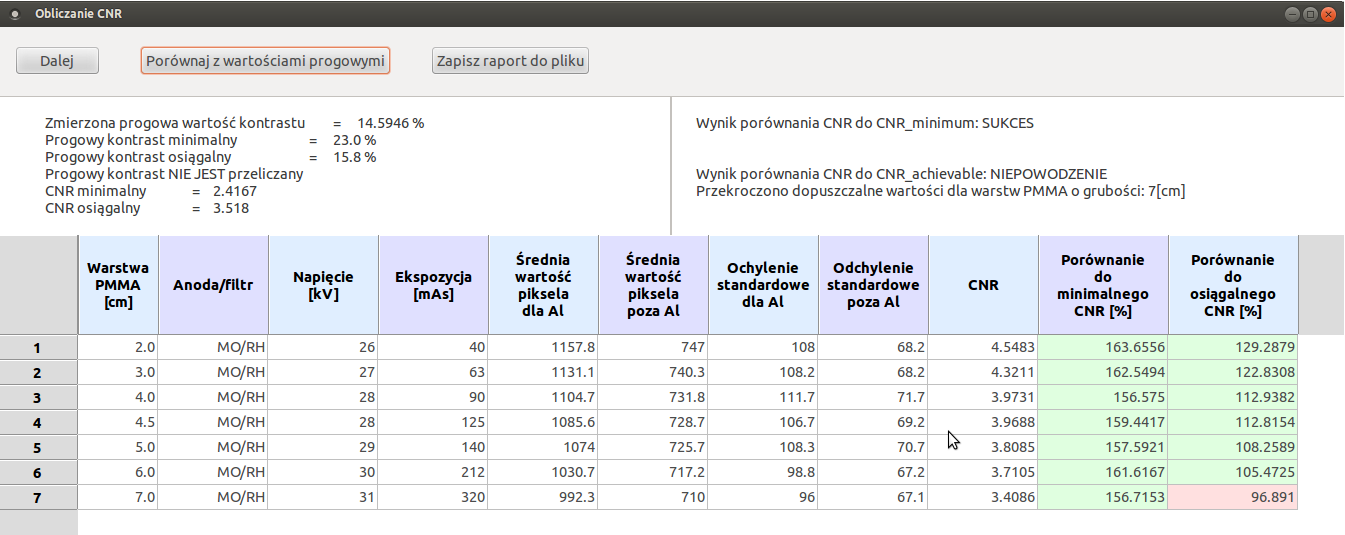
Task: Click the 'Napięcie [kV]' column header
Action: [323, 285]
